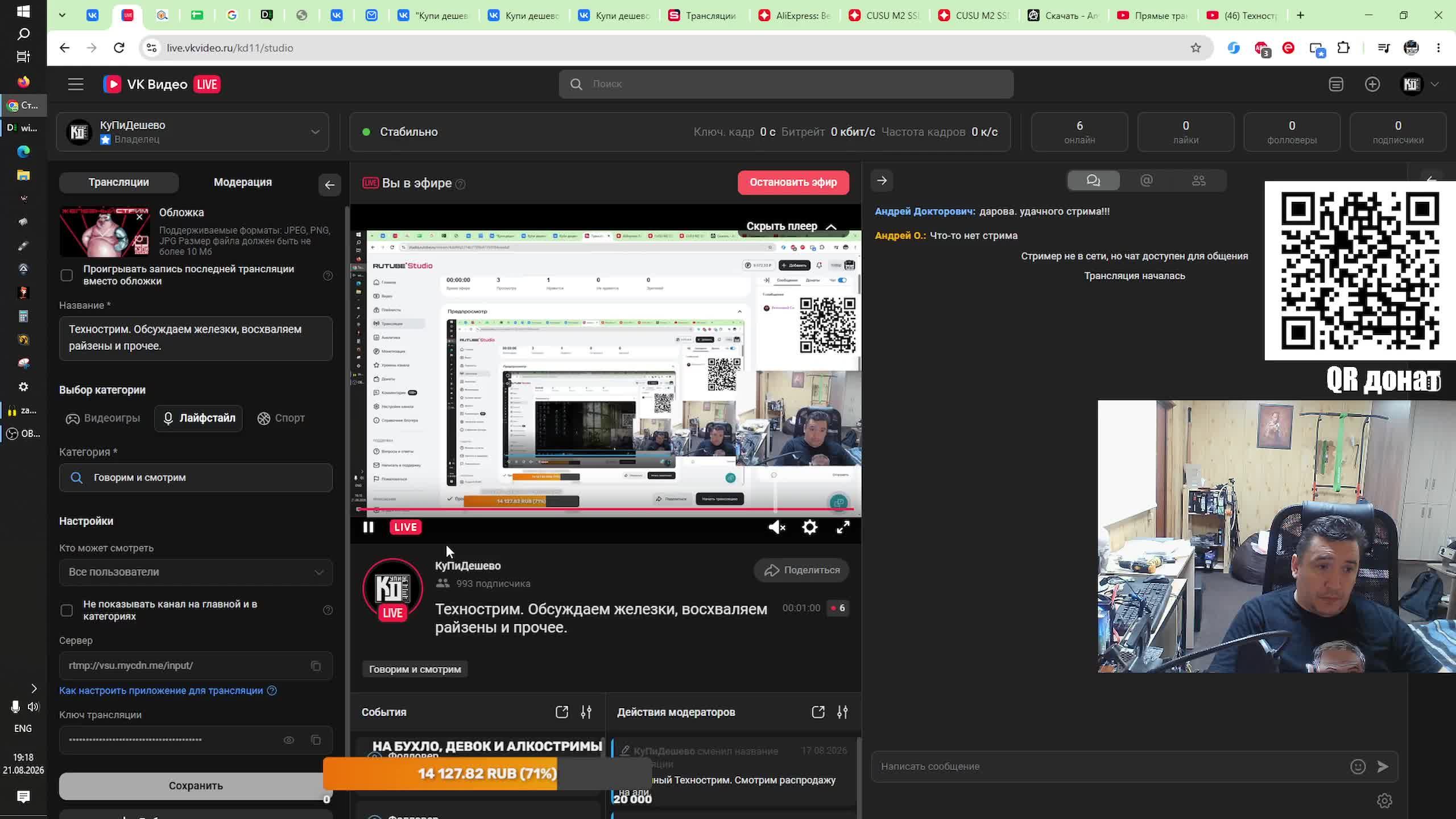This screenshot has height=819, width=1456.
Task: Hide the player with Скрыть плеер
Action: click(791, 226)
